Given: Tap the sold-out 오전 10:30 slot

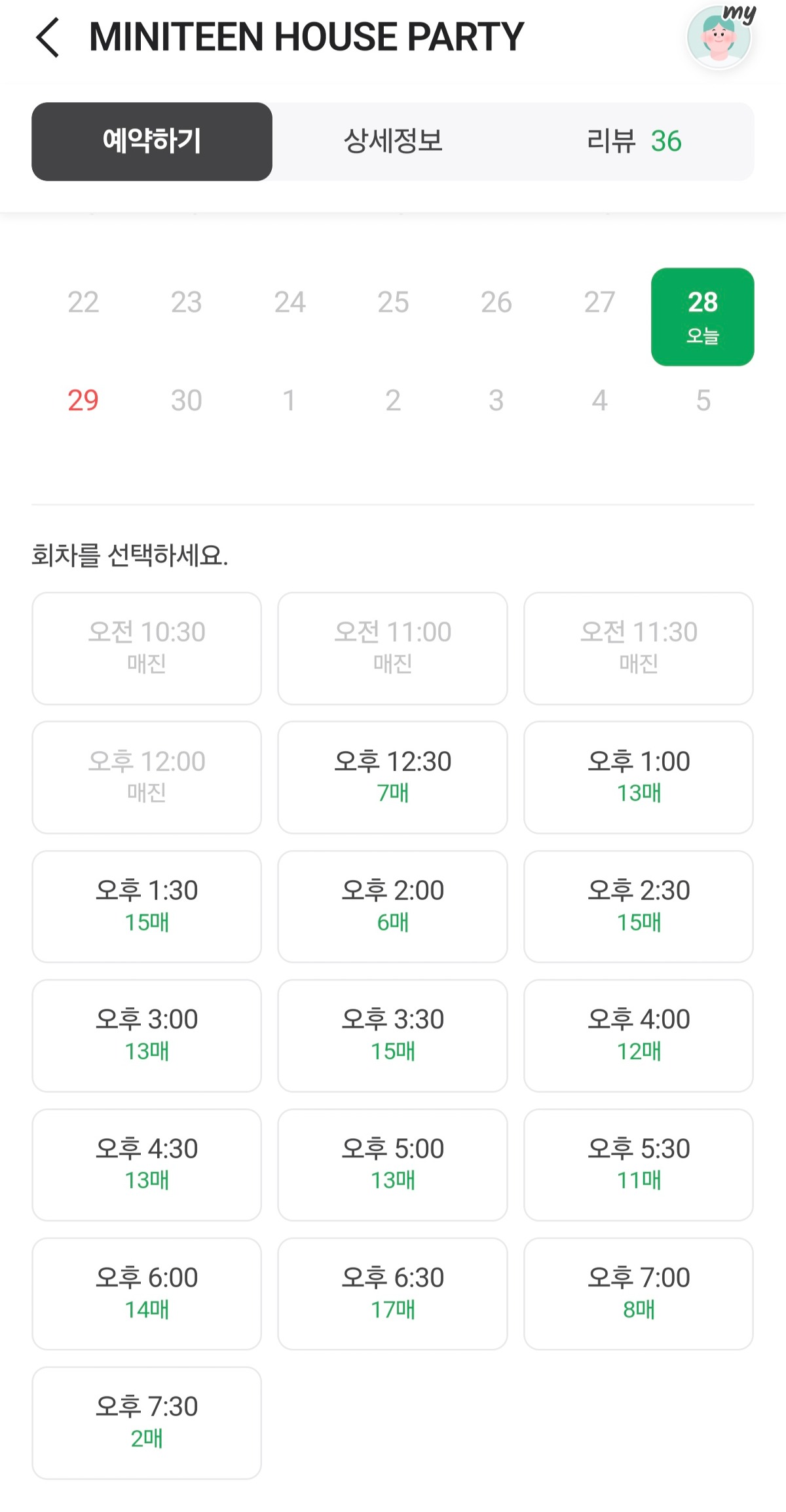Looking at the screenshot, I should [147, 648].
